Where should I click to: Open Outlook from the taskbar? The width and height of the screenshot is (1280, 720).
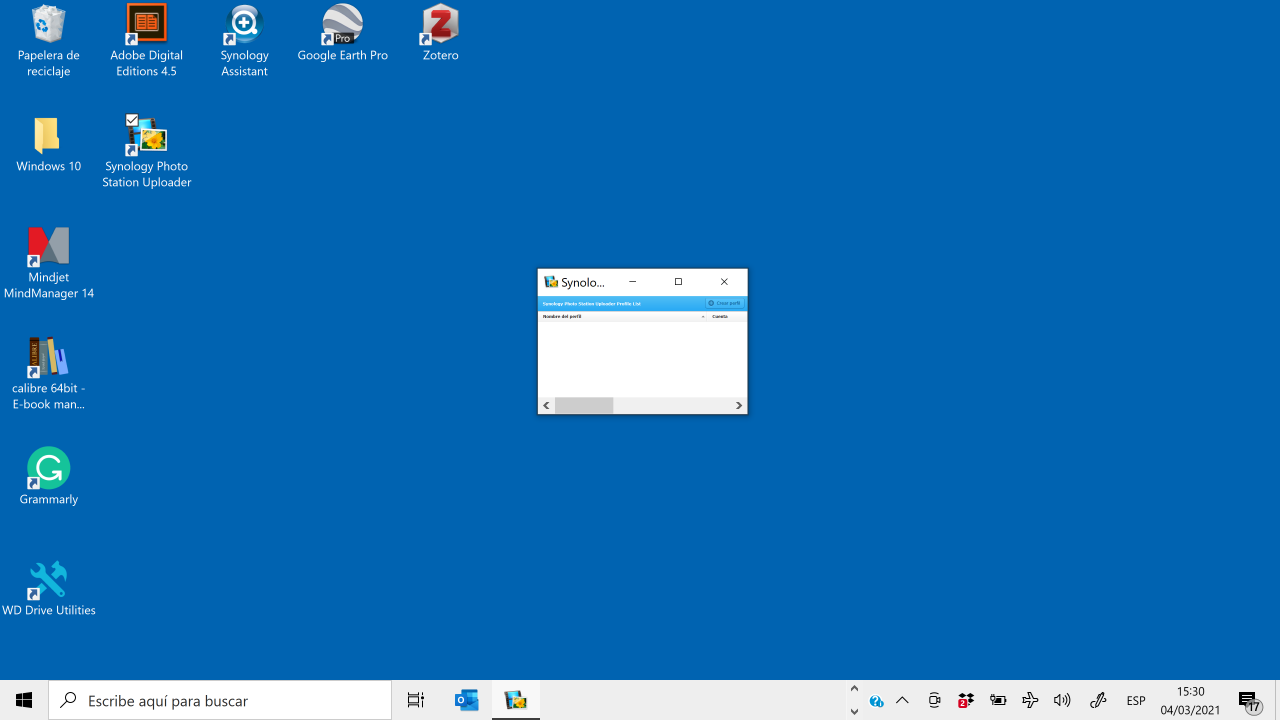466,700
